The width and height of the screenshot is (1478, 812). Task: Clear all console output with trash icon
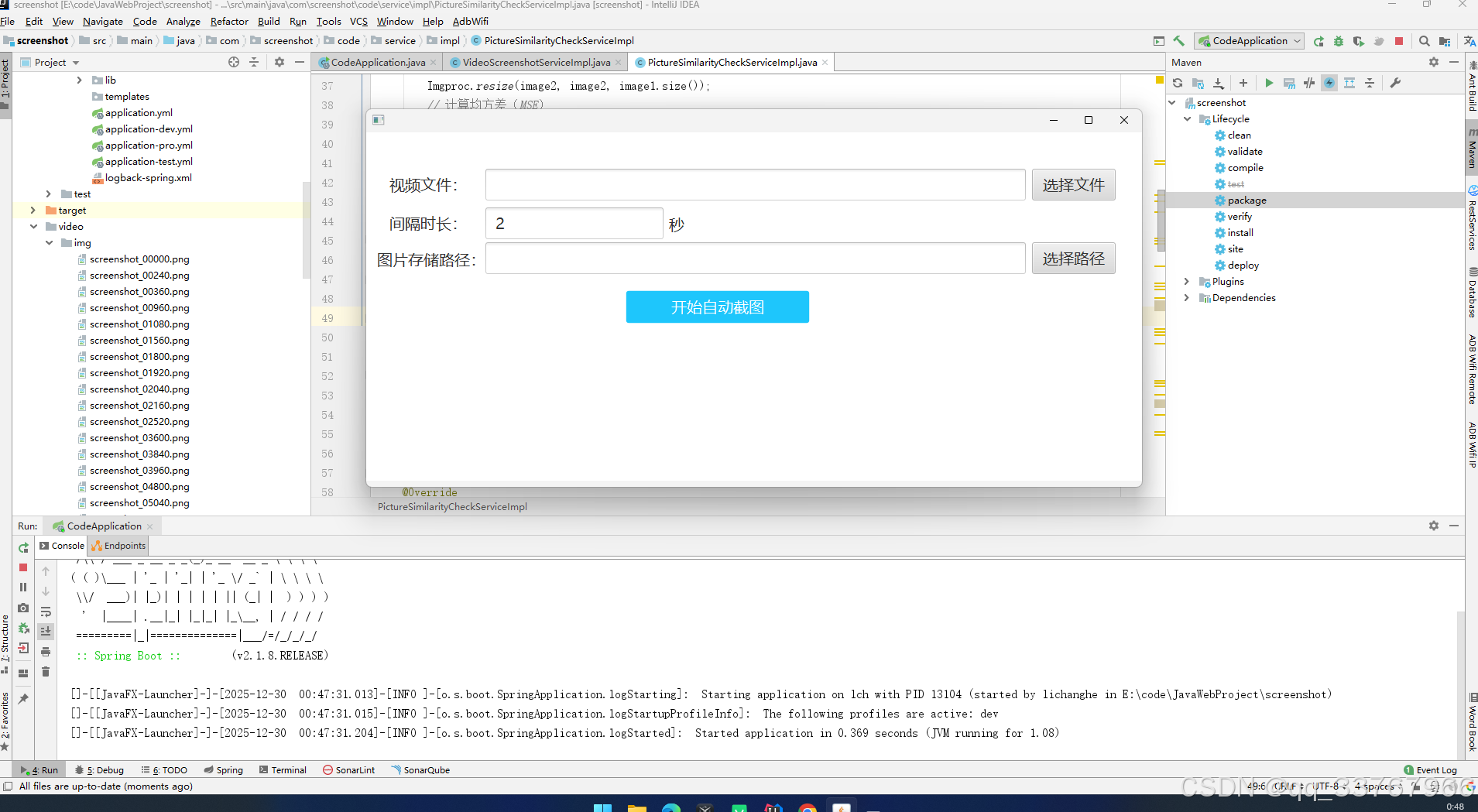pos(46,671)
